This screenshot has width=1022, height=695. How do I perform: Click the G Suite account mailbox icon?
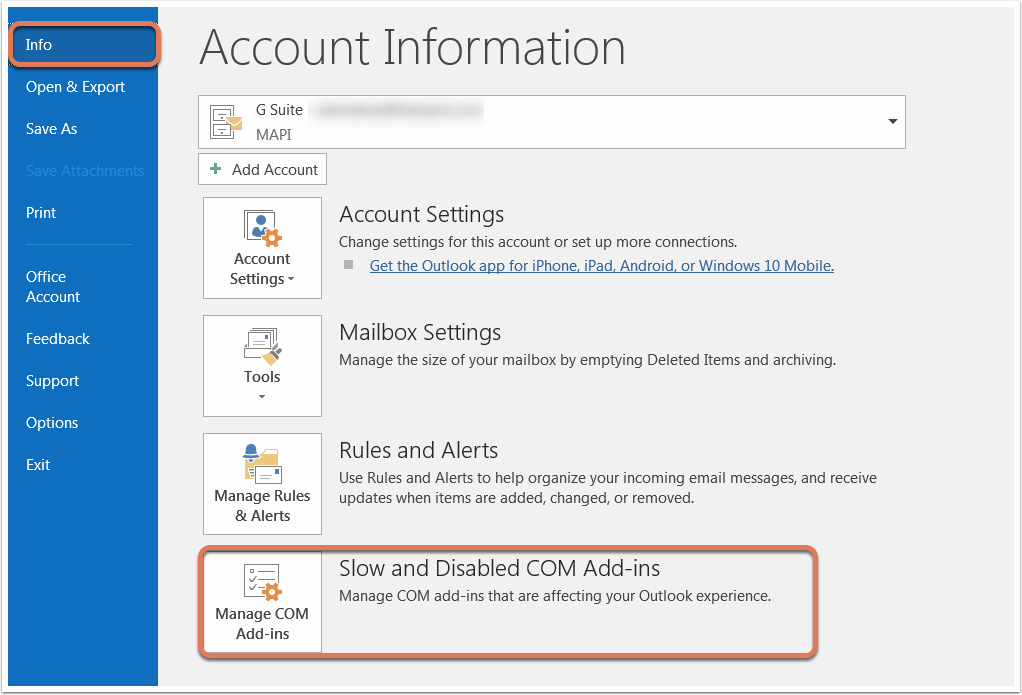(226, 122)
